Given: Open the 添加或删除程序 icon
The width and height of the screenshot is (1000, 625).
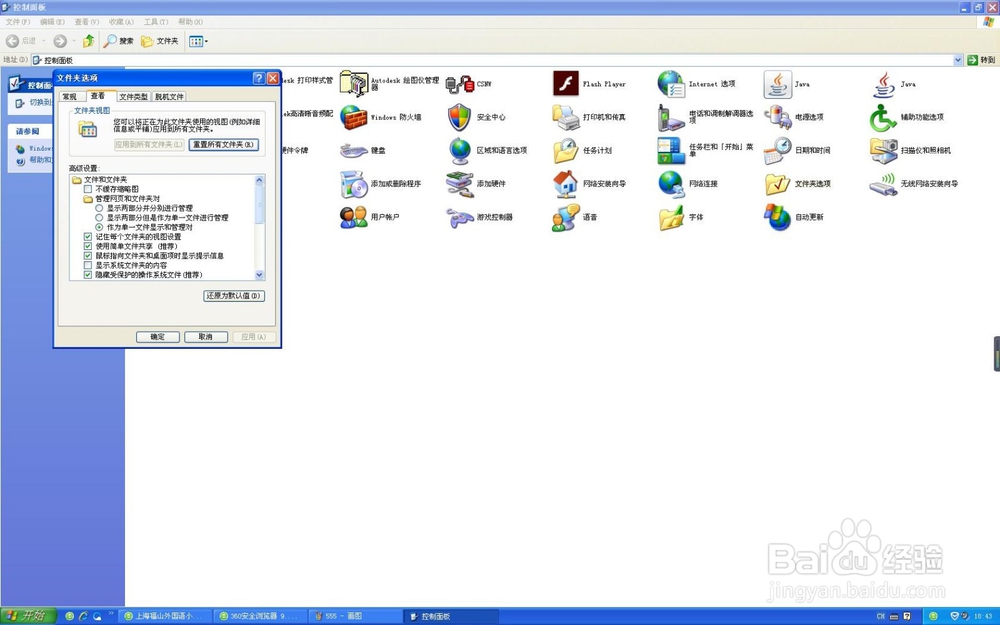Looking at the screenshot, I should pyautogui.click(x=353, y=184).
